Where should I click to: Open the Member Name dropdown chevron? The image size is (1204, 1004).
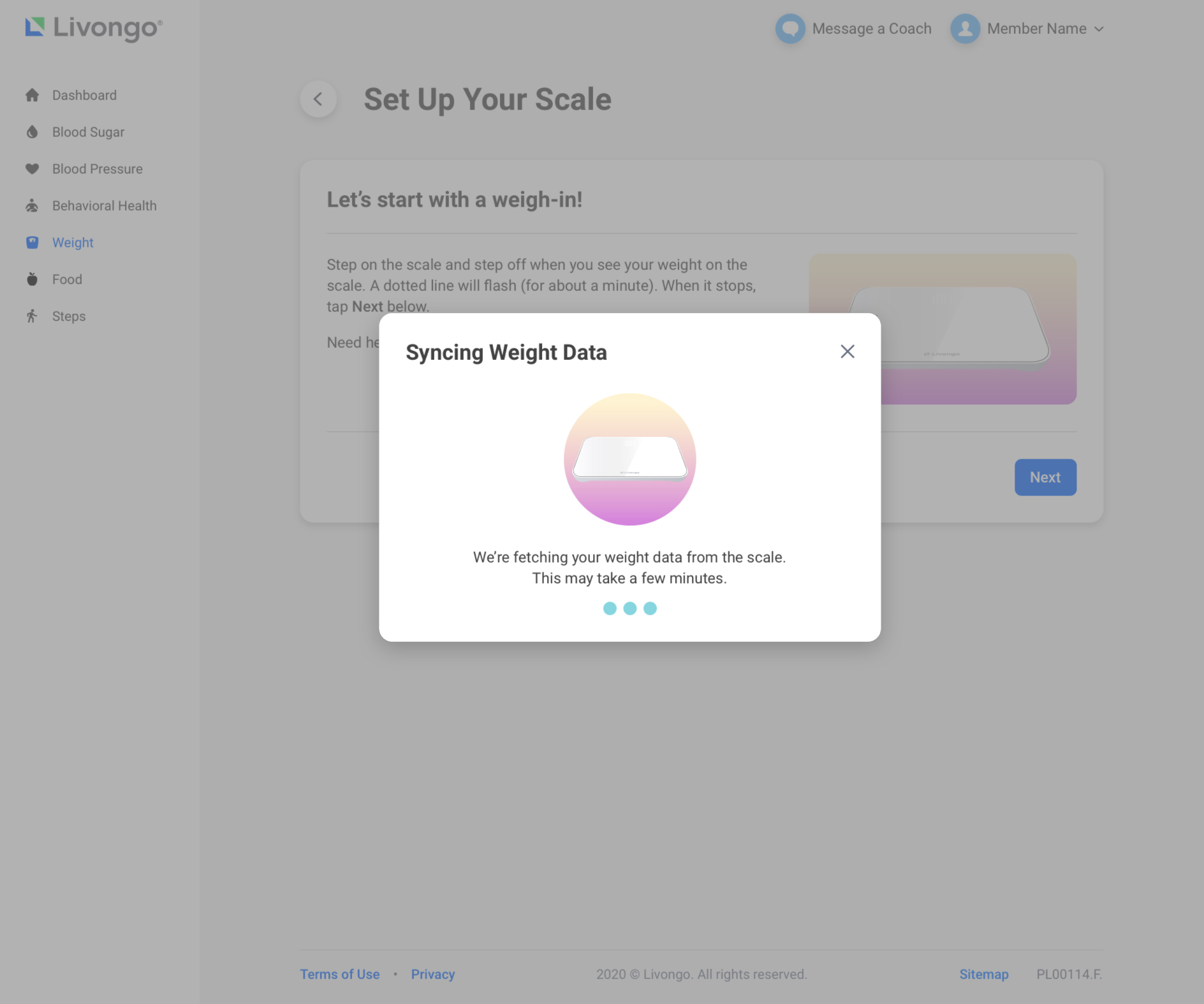pos(1098,29)
